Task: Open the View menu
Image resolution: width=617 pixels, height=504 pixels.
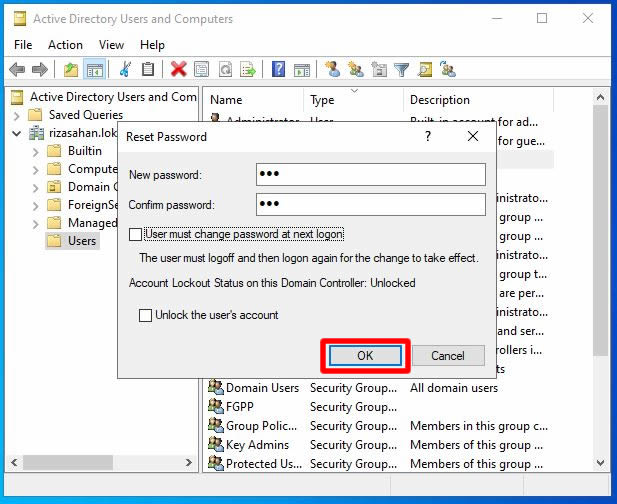Action: [x=111, y=45]
